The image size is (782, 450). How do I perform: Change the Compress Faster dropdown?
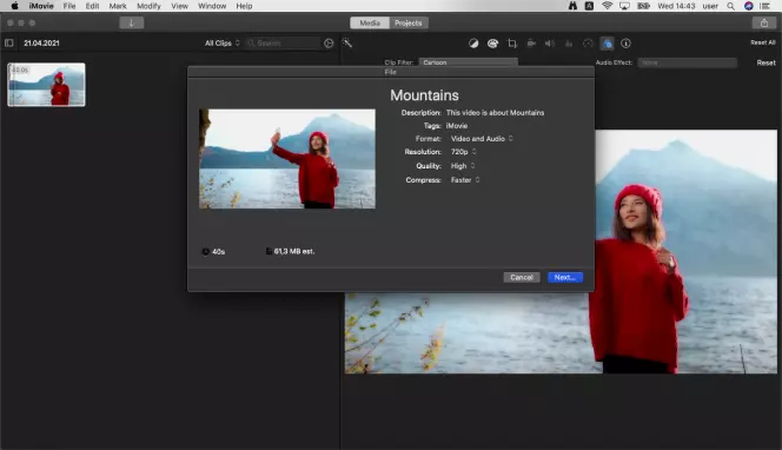(x=465, y=180)
